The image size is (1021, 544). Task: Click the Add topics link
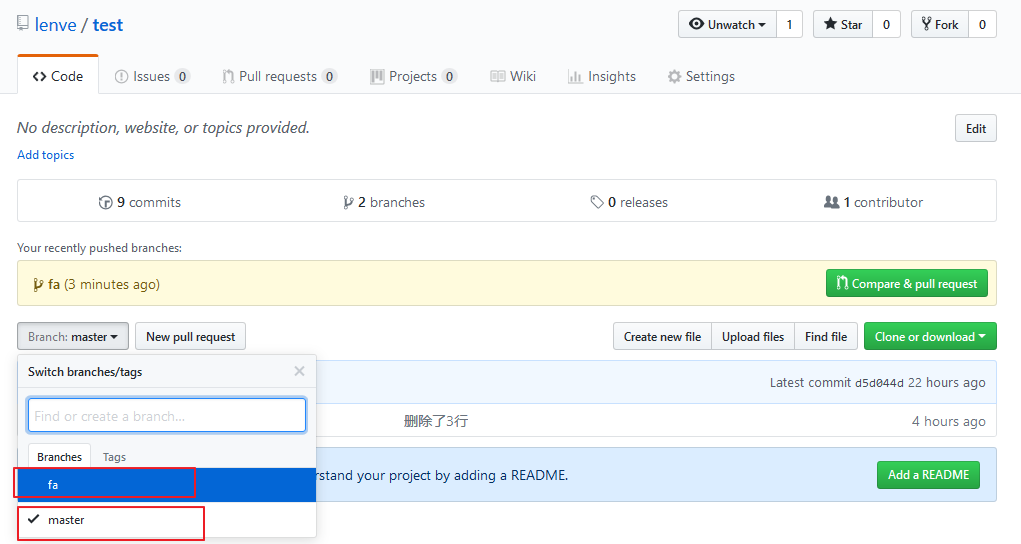[x=46, y=155]
